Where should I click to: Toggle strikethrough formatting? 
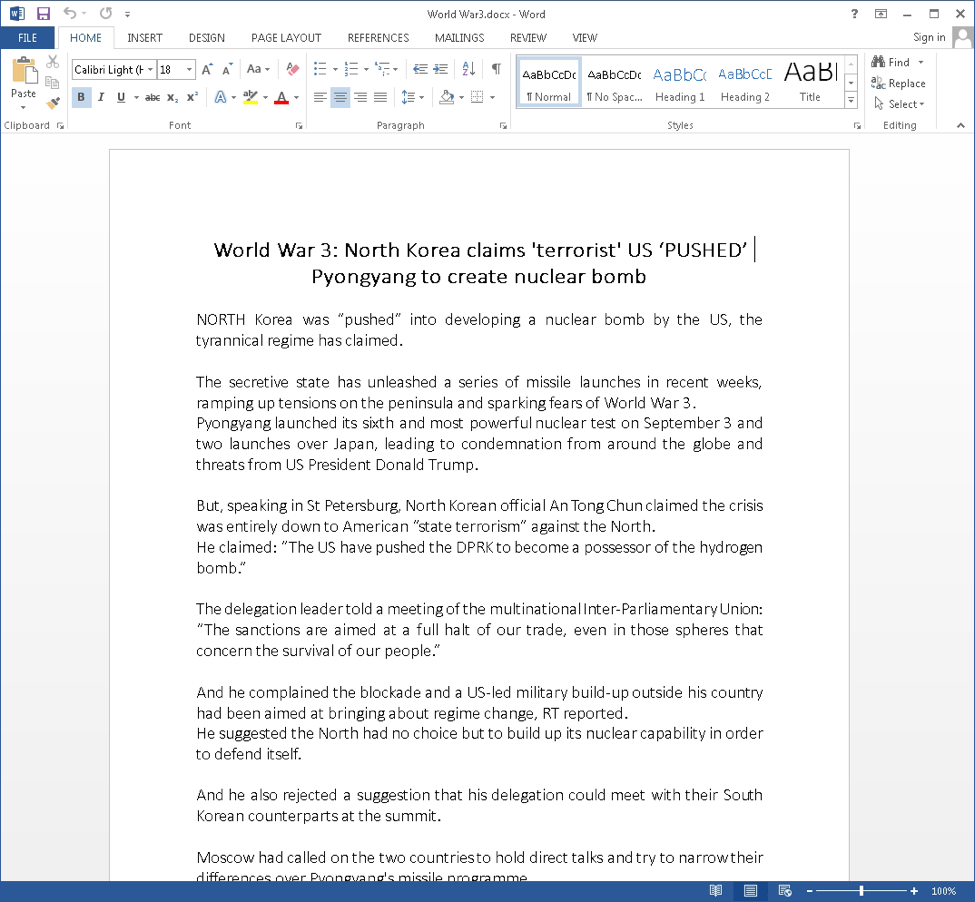[x=152, y=98]
